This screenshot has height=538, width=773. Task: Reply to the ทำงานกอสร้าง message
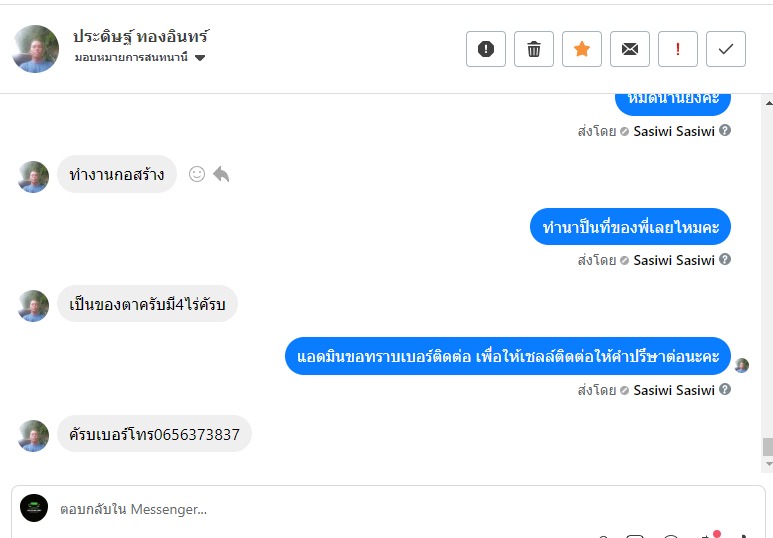[x=221, y=174]
